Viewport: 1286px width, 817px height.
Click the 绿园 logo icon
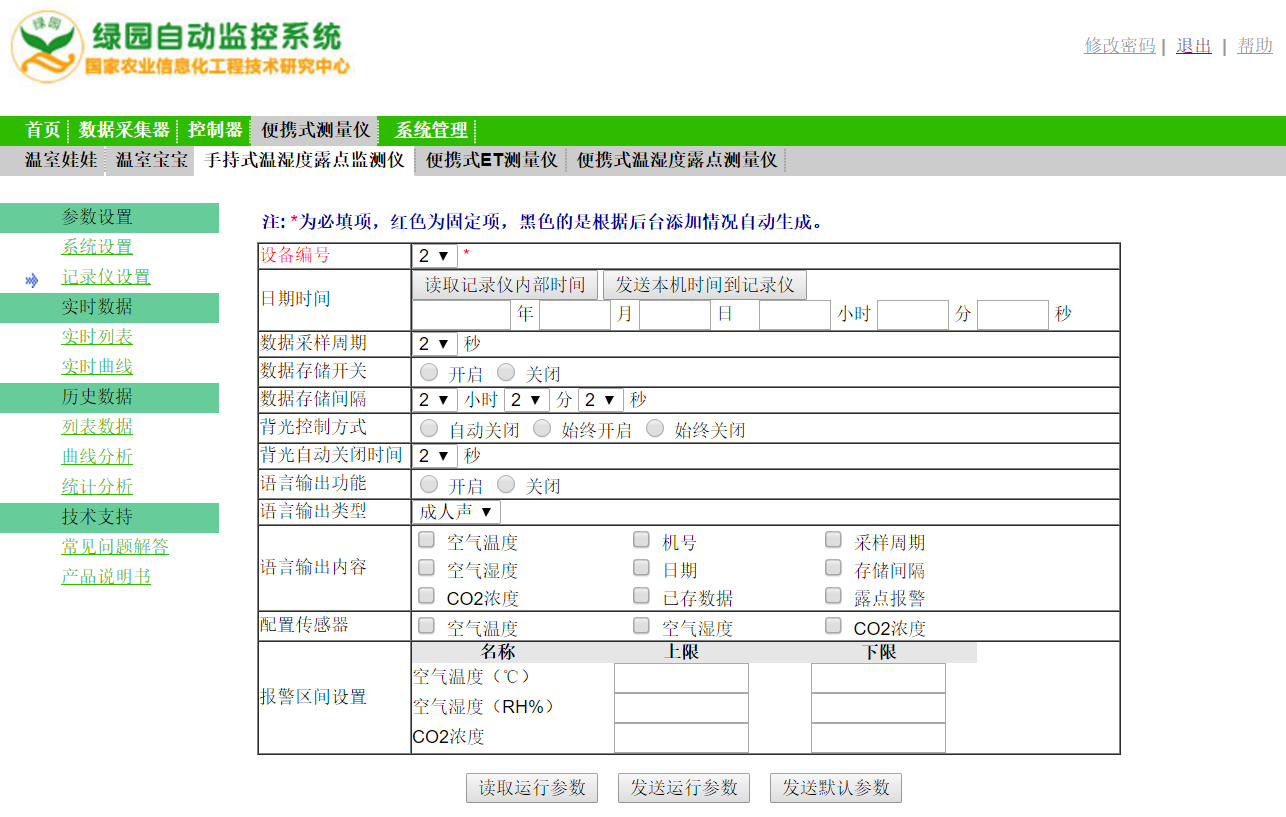pos(47,46)
